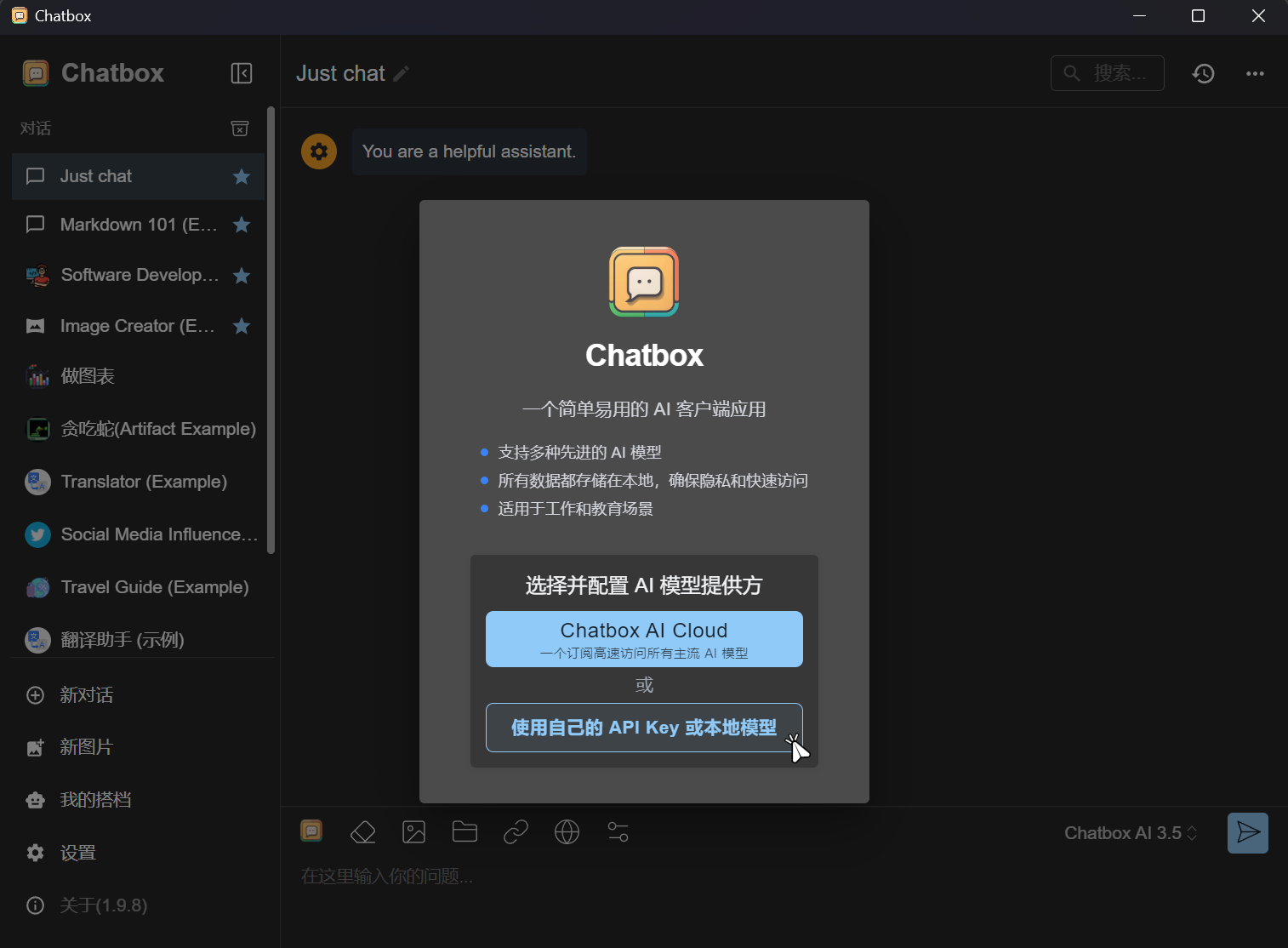Click the sidebar scrollbar
The image size is (1288, 948).
pyautogui.click(x=271, y=330)
